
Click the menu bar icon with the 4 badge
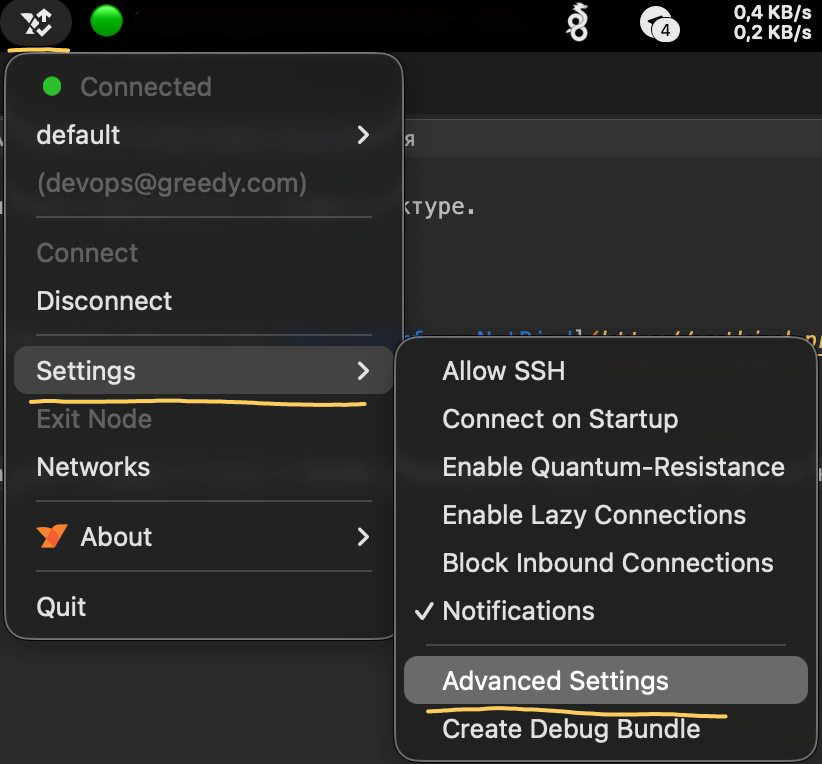tap(659, 23)
